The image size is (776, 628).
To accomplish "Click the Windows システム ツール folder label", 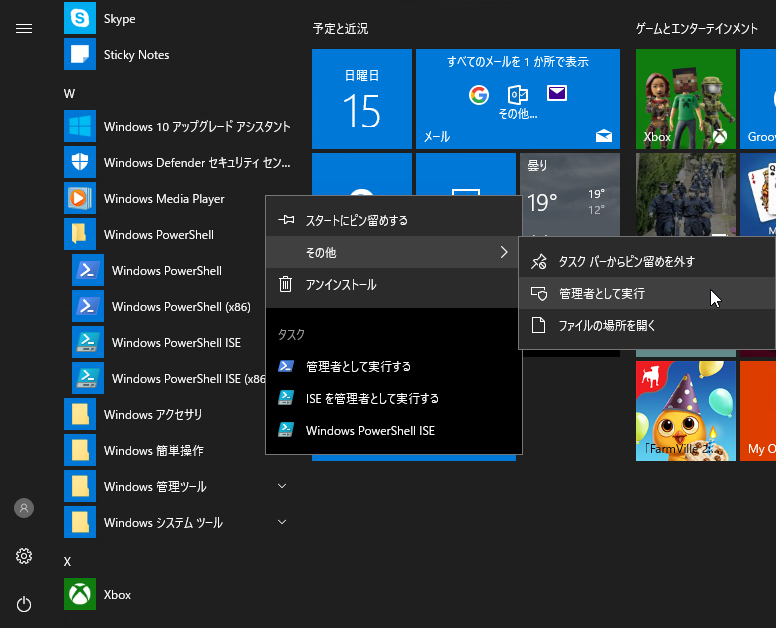I will pyautogui.click(x=163, y=523).
